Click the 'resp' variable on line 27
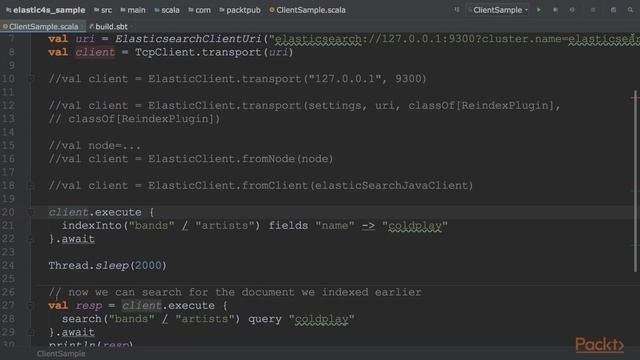The image size is (640, 360). [89, 306]
